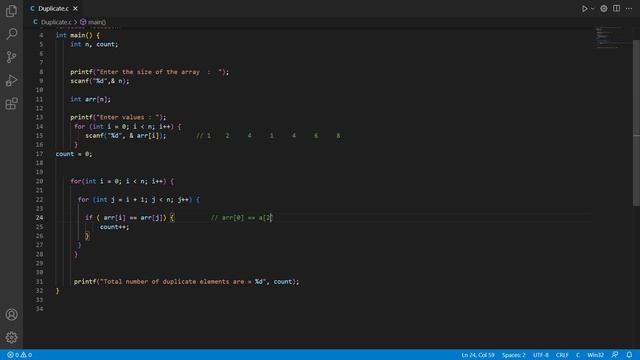
Task: Click the "Total number of duplicate elements" printf
Action: coord(187,282)
